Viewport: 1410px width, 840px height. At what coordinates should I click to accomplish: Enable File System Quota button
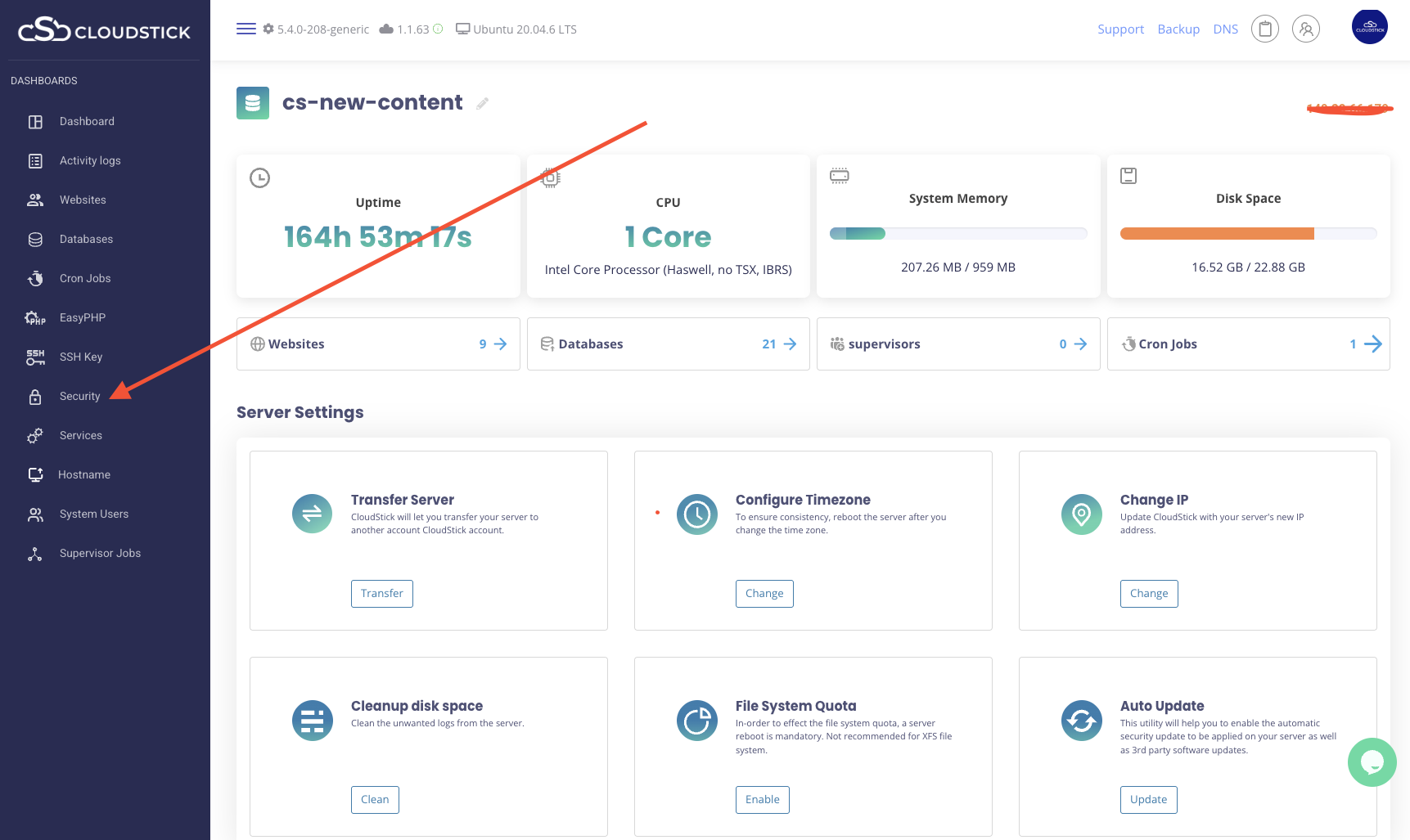point(762,800)
